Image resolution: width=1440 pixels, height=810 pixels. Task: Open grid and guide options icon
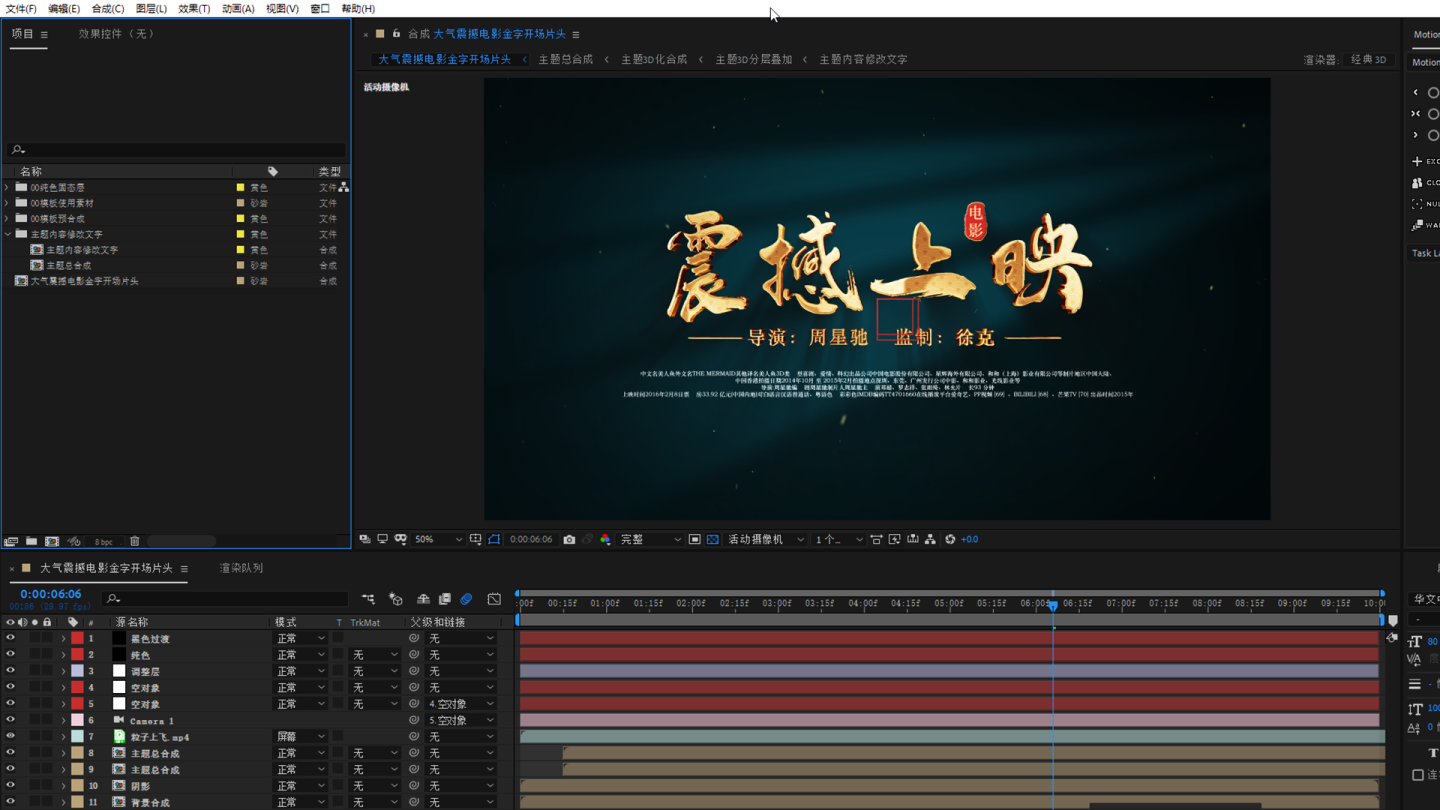click(x=475, y=539)
